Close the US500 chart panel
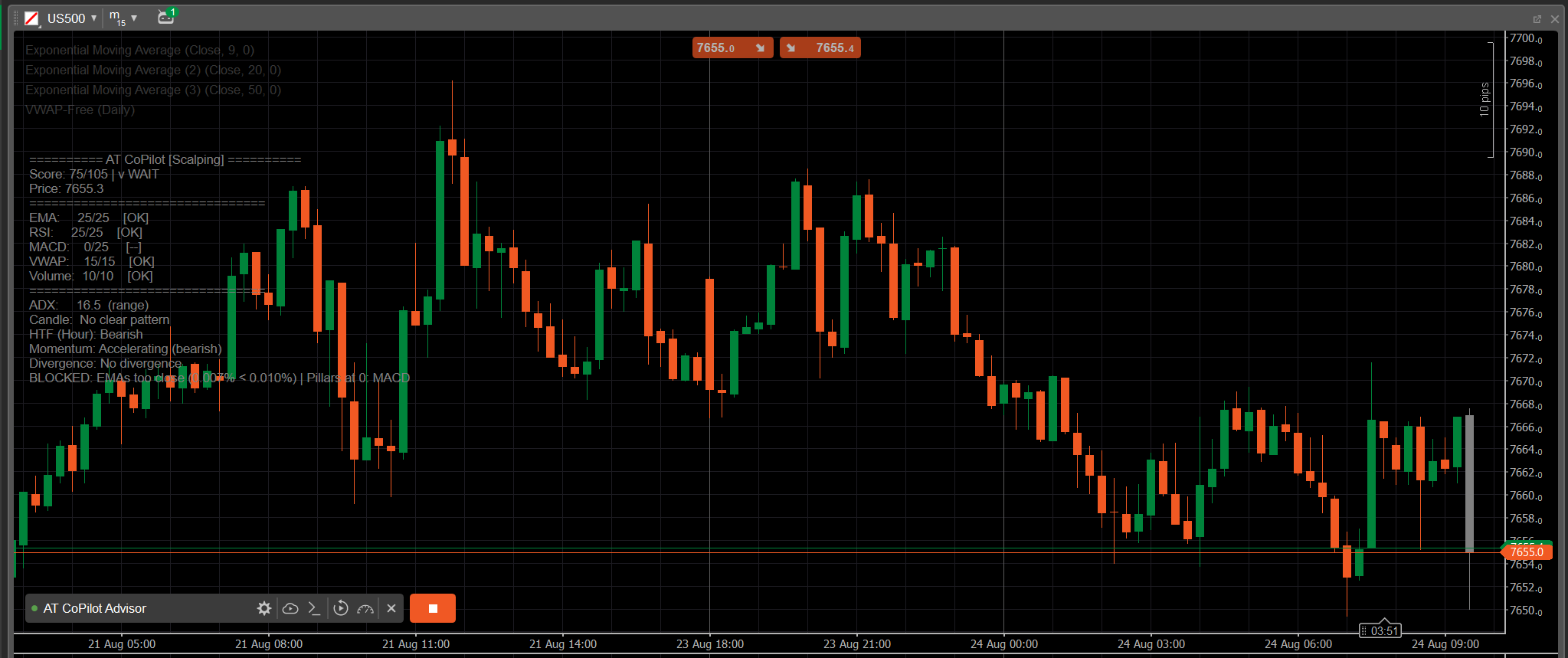The image size is (1568, 658). click(x=1555, y=19)
